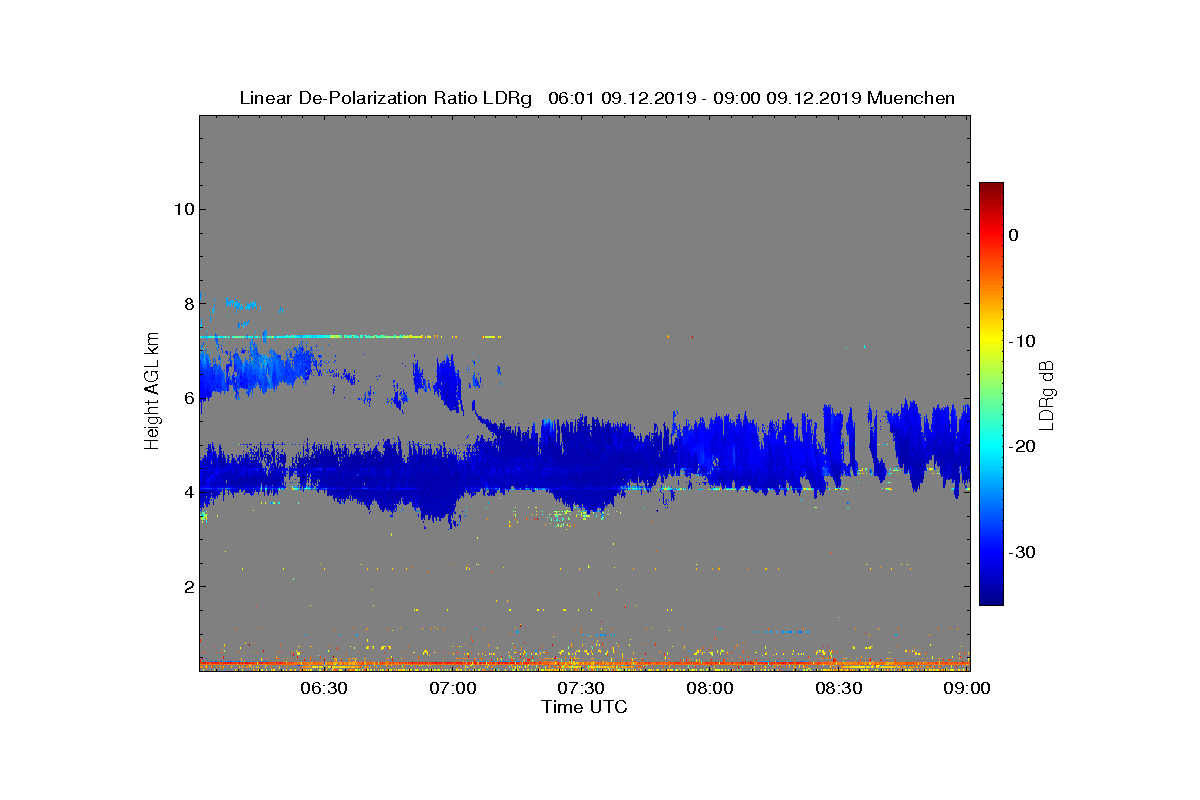The height and width of the screenshot is (800, 1200).
Task: Select the 09:00 time tick label
Action: pyautogui.click(x=968, y=689)
